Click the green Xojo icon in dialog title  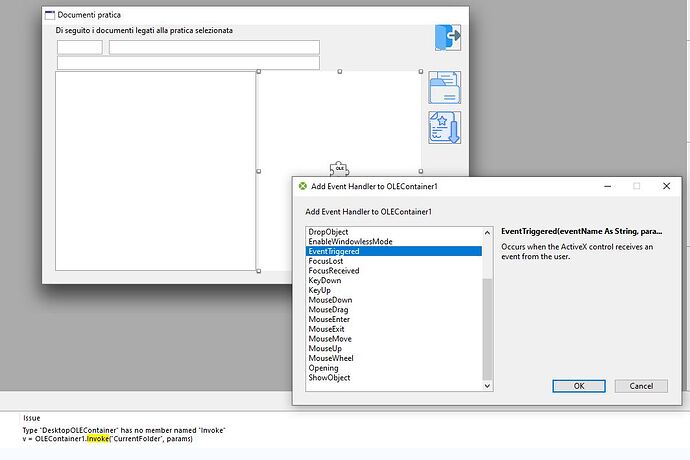coord(303,186)
